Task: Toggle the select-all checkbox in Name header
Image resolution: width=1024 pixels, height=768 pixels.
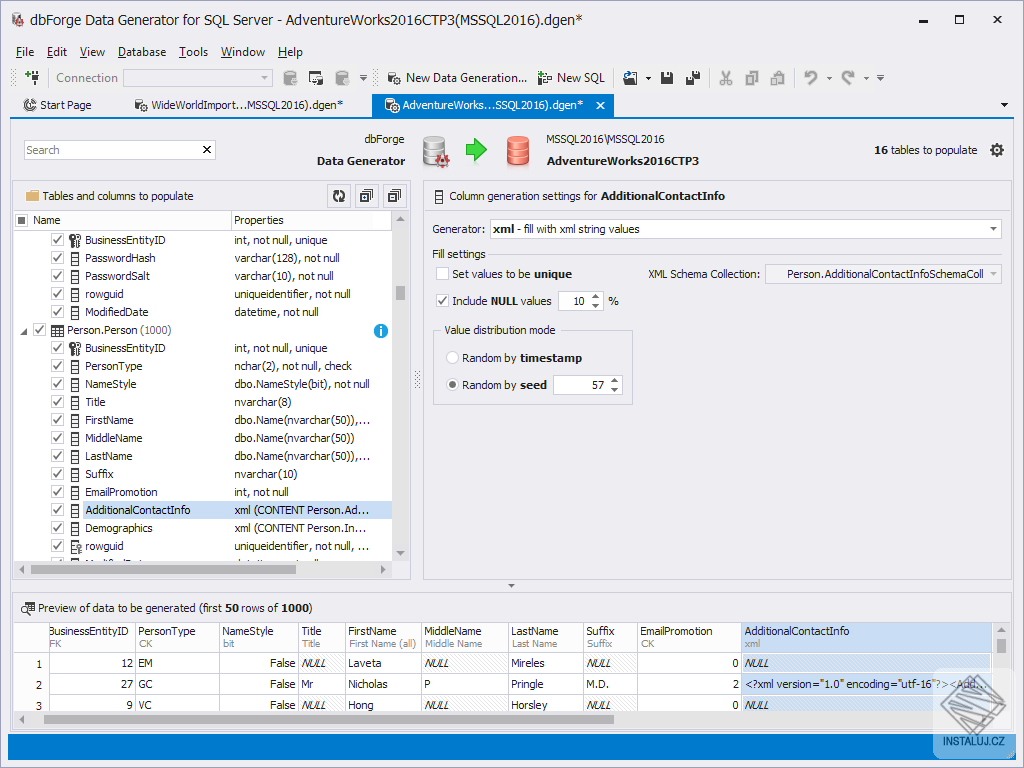Action: click(x=22, y=220)
